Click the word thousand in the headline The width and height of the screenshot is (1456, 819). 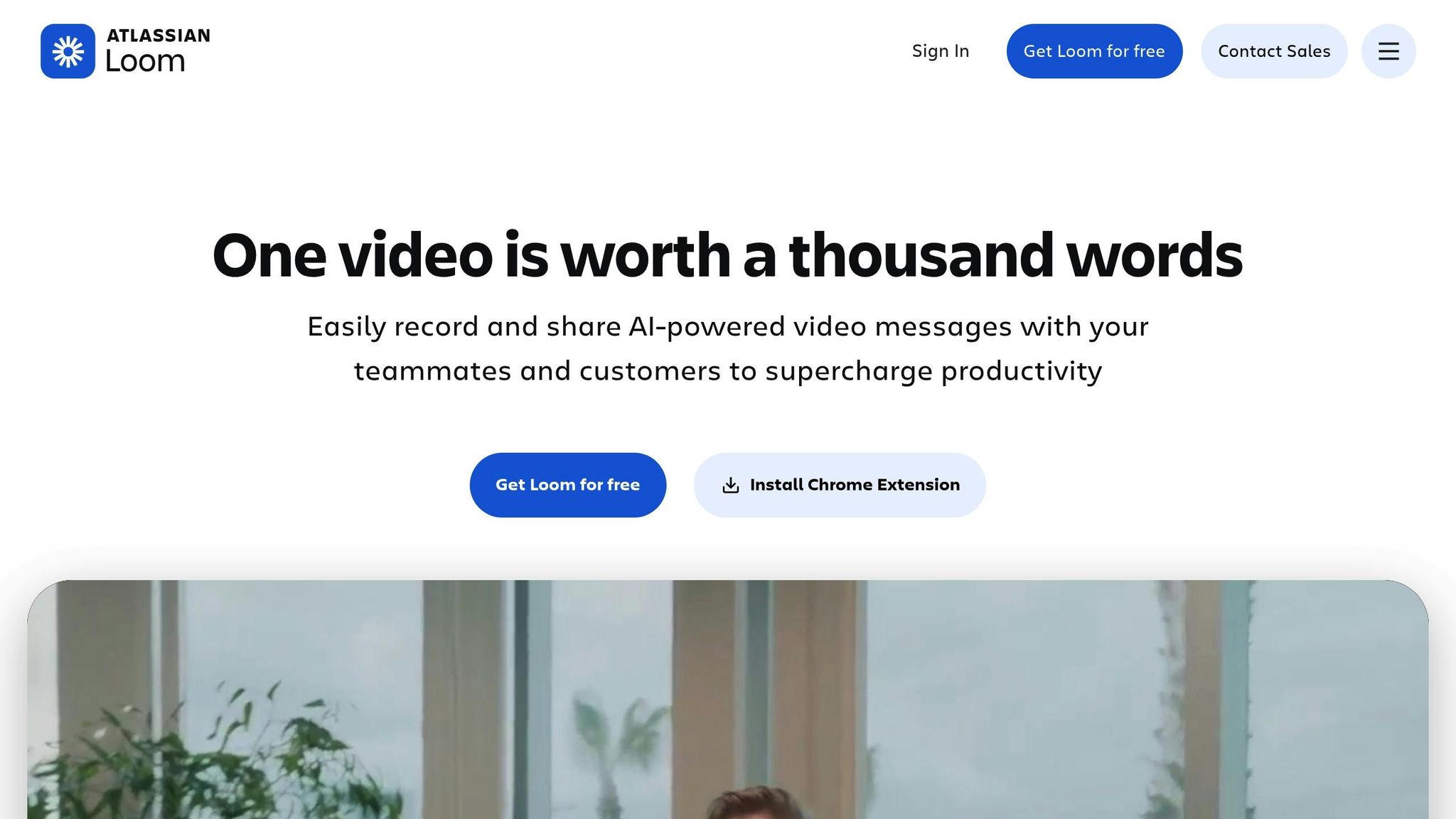(x=921, y=255)
